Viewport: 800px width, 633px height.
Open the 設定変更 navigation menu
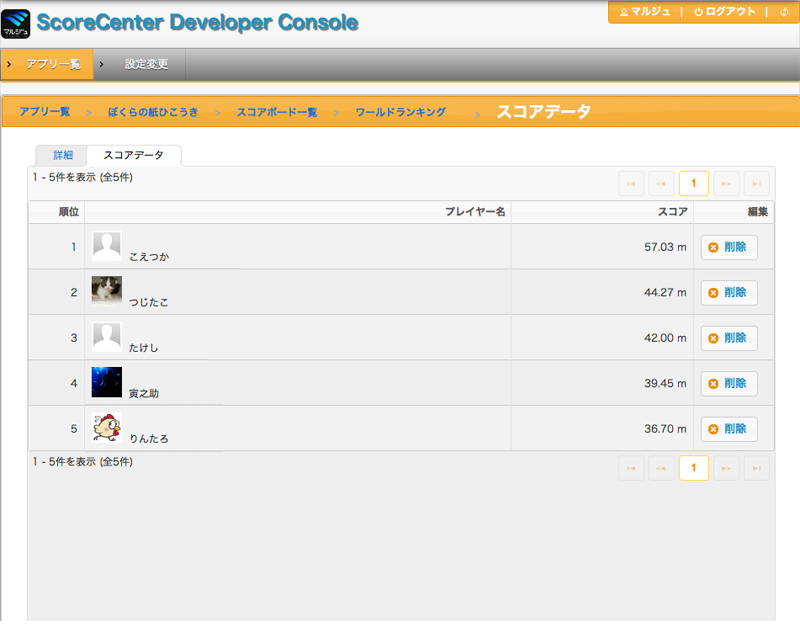coord(146,64)
